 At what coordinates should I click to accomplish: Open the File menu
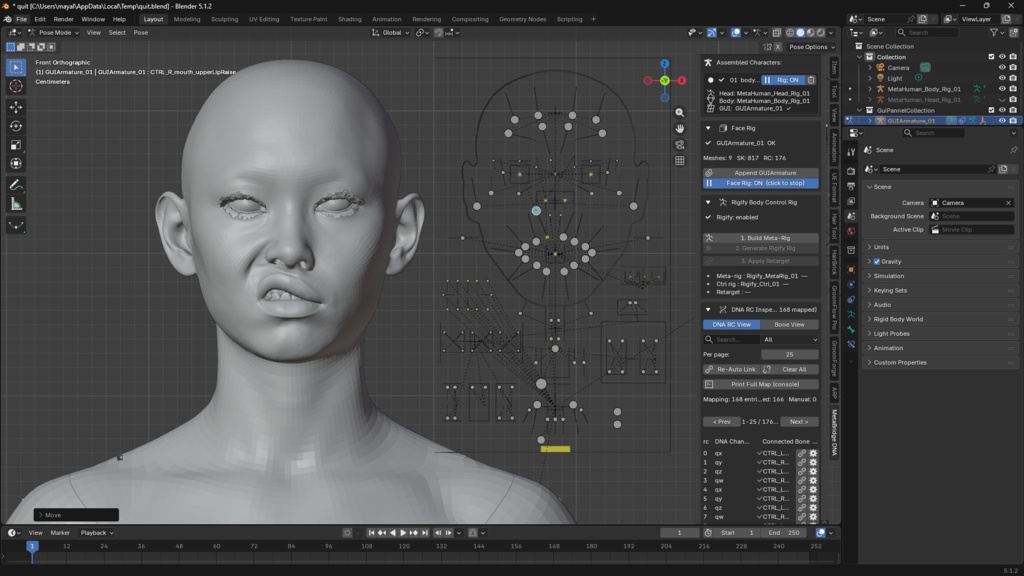coord(22,19)
